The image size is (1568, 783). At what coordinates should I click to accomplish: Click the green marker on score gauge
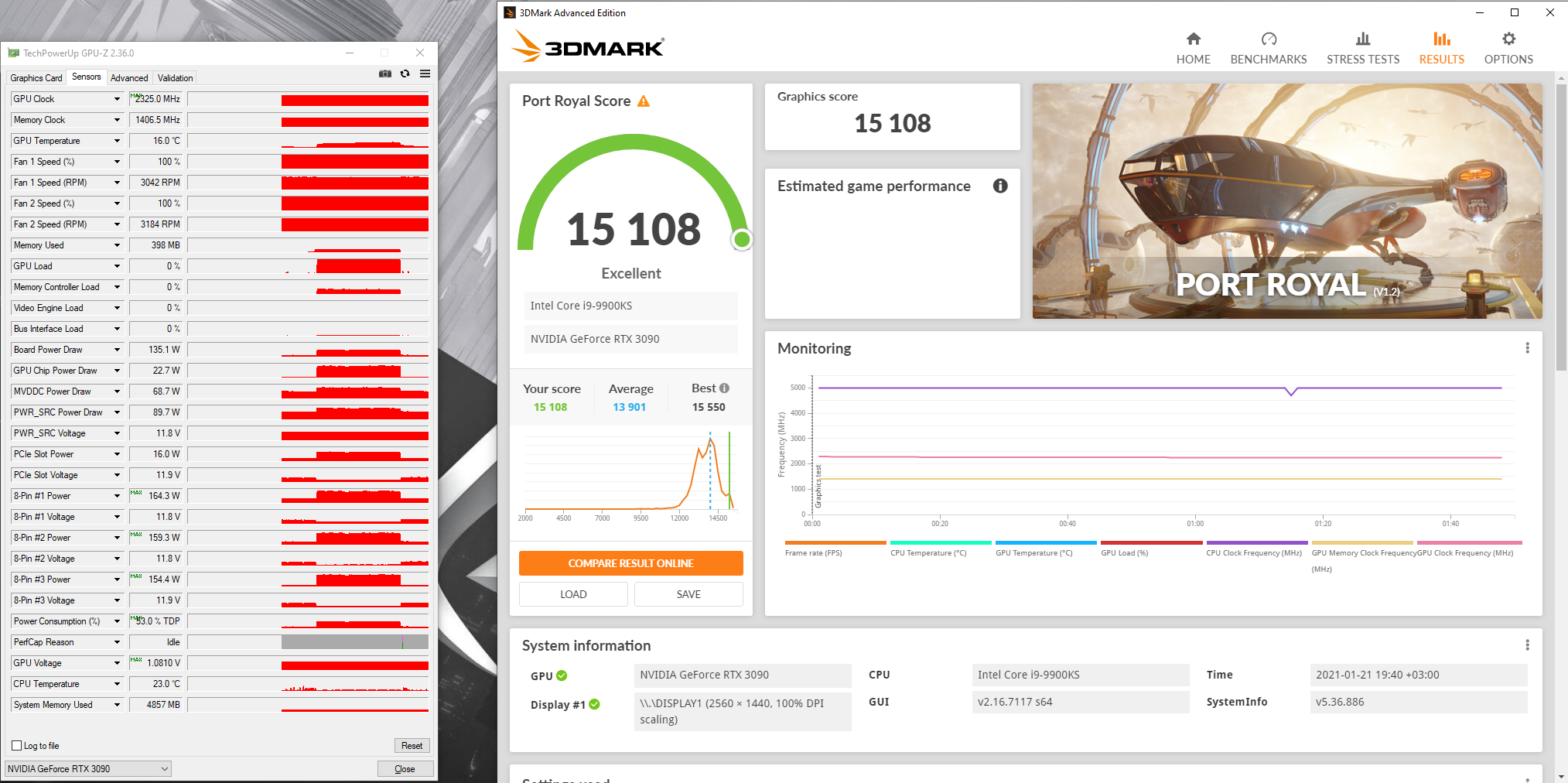(x=742, y=240)
